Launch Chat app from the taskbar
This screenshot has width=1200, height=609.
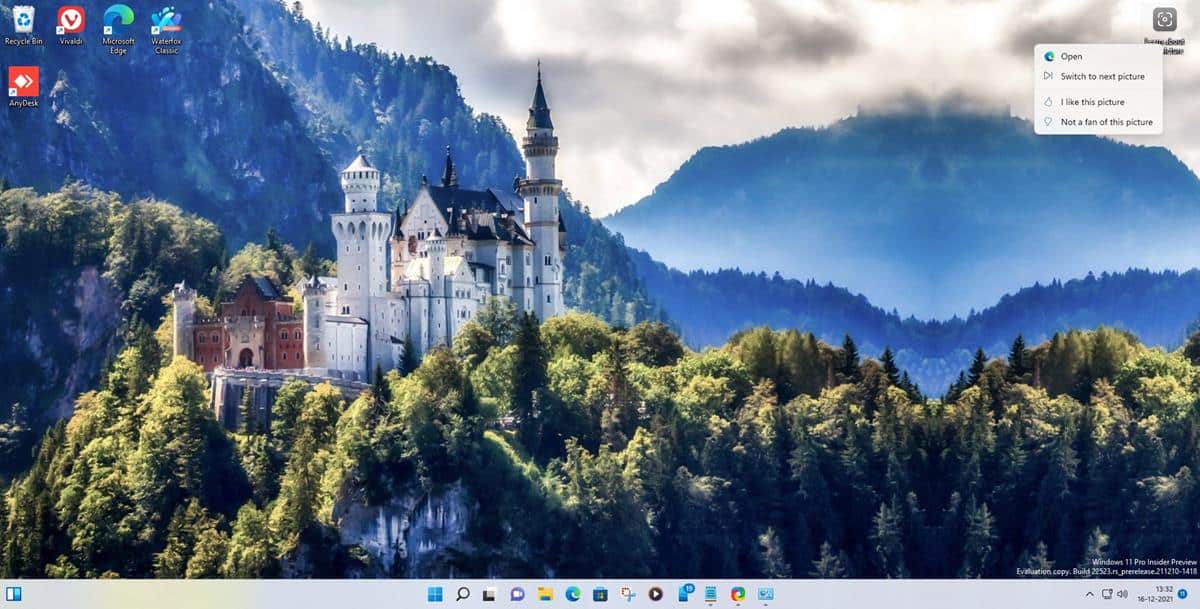tap(517, 594)
